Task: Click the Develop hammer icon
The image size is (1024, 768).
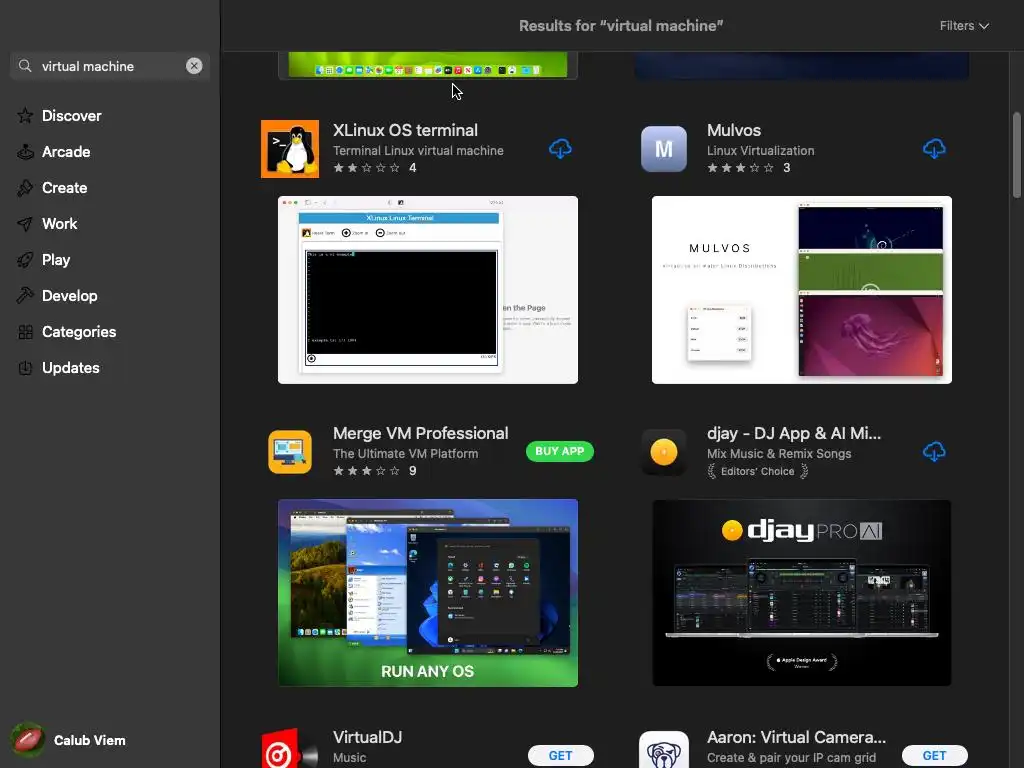Action: point(25,296)
